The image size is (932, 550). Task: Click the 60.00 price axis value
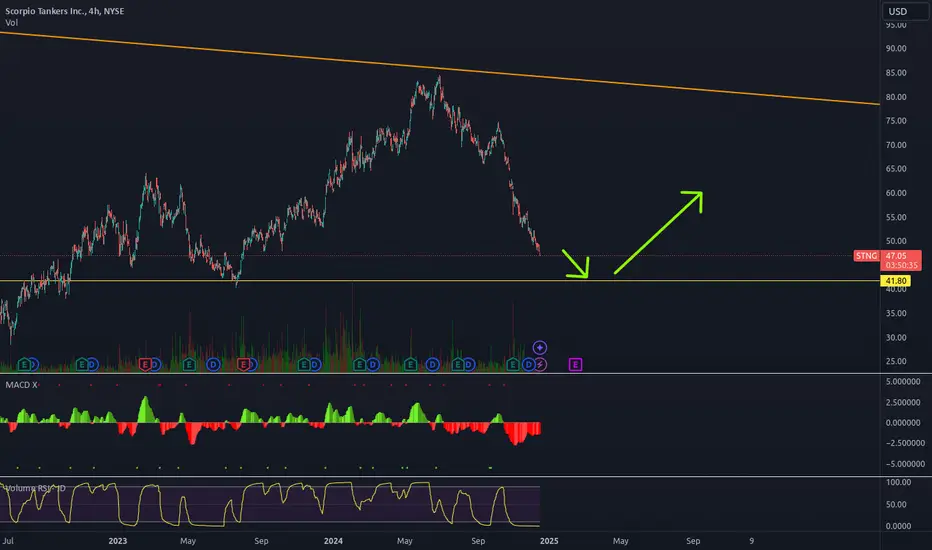pos(896,193)
